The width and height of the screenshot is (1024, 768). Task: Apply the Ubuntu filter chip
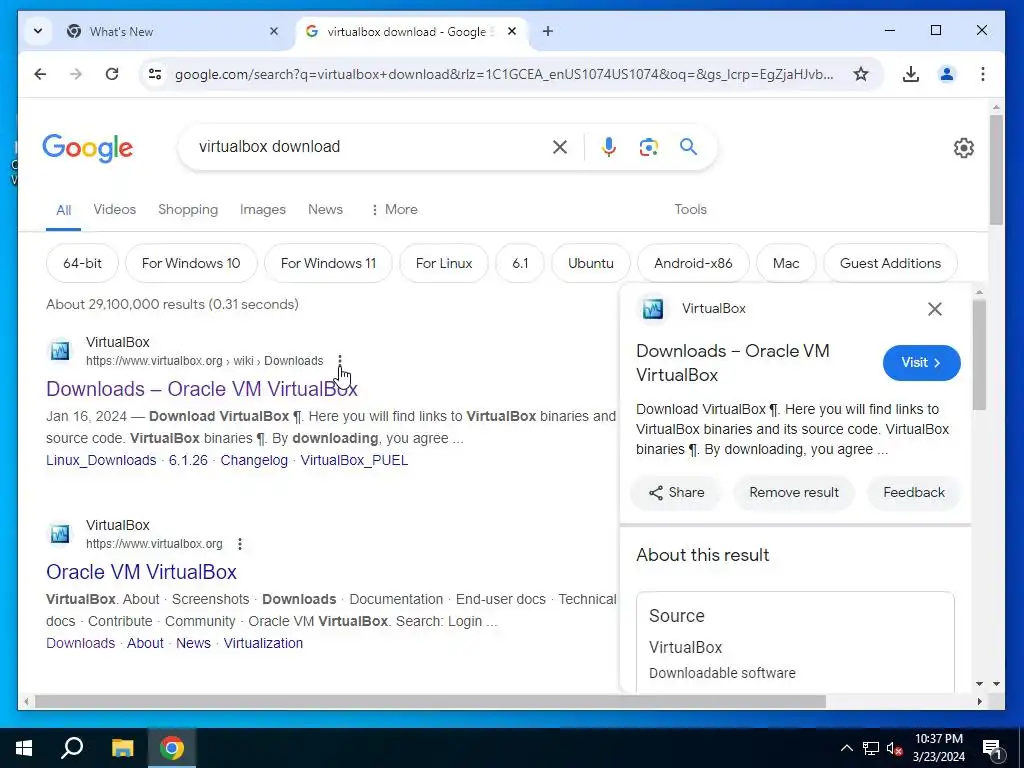tap(591, 263)
